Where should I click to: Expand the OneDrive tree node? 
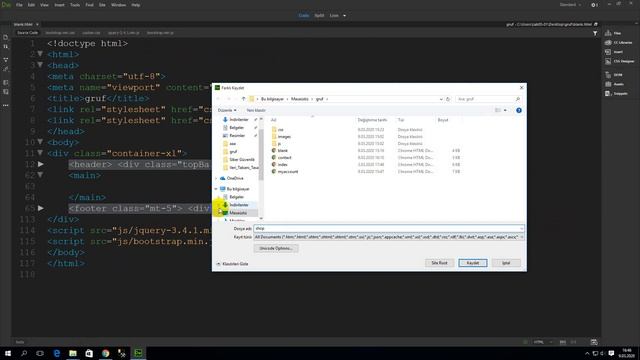tap(216, 178)
